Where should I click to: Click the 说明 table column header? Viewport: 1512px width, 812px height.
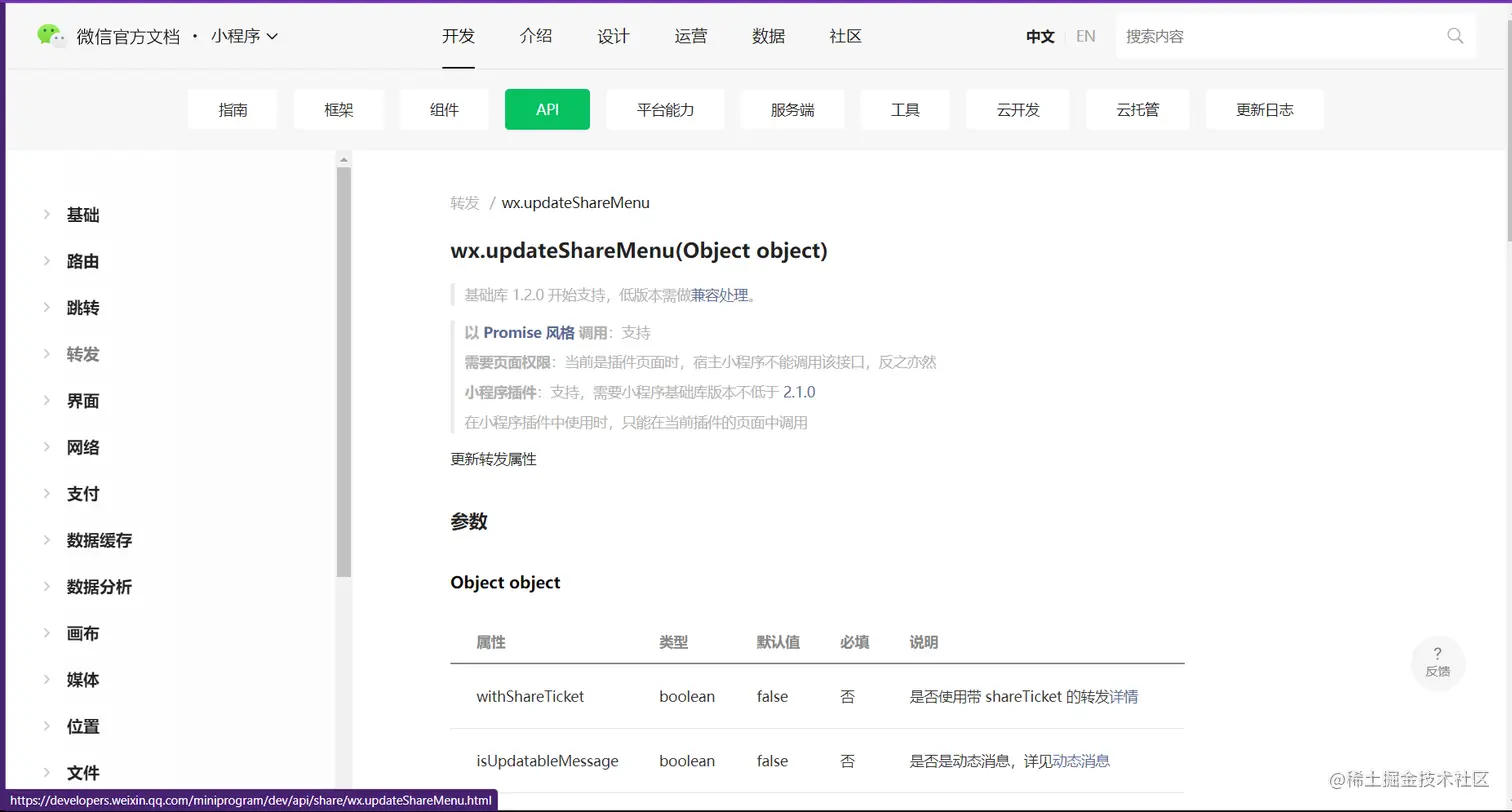(924, 642)
